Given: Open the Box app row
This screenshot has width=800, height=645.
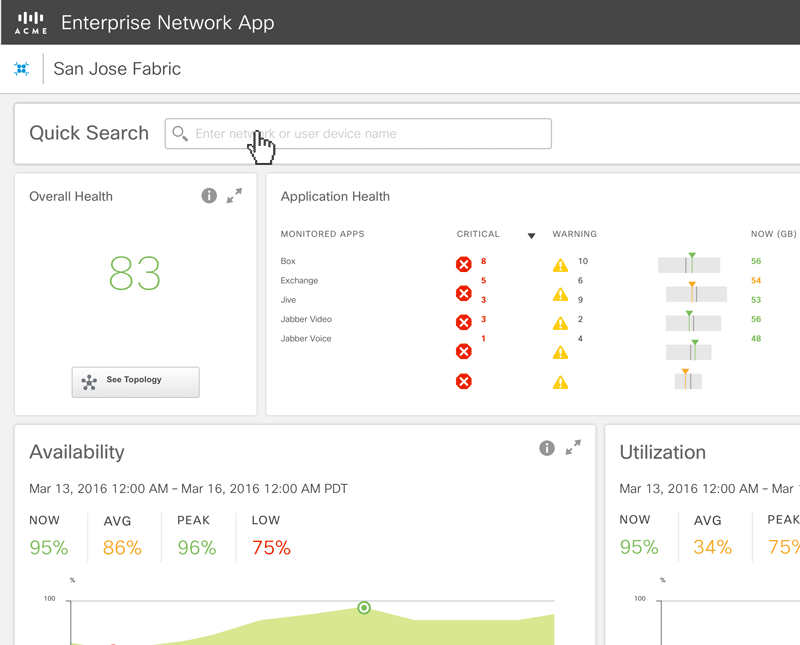Looking at the screenshot, I should coord(288,261).
